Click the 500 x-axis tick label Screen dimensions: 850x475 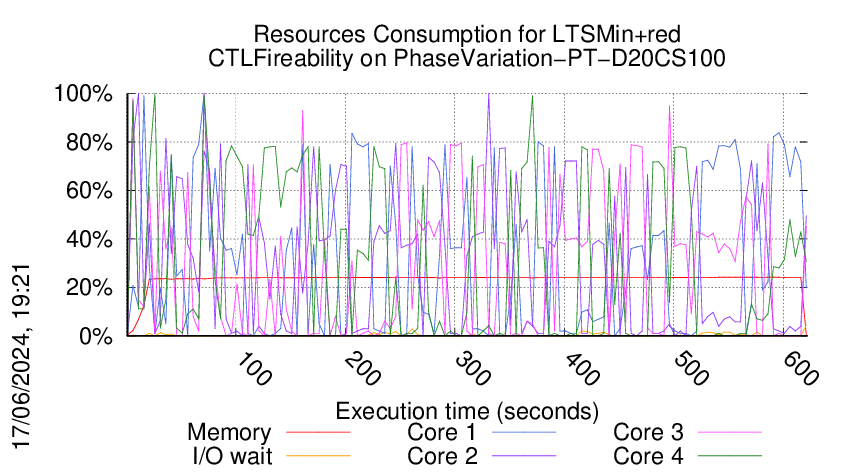(x=691, y=370)
